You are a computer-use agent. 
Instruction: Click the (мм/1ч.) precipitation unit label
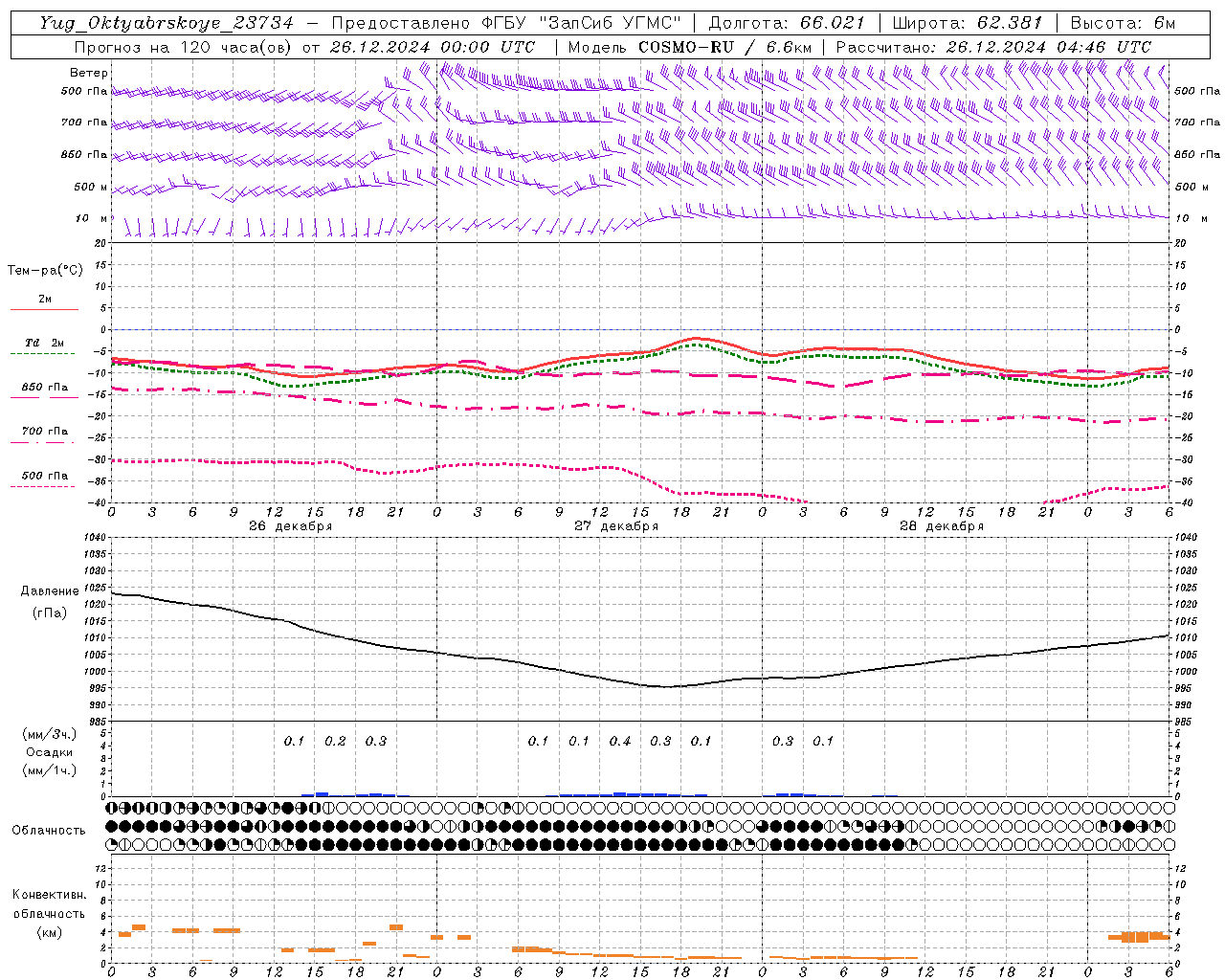pyautogui.click(x=49, y=770)
